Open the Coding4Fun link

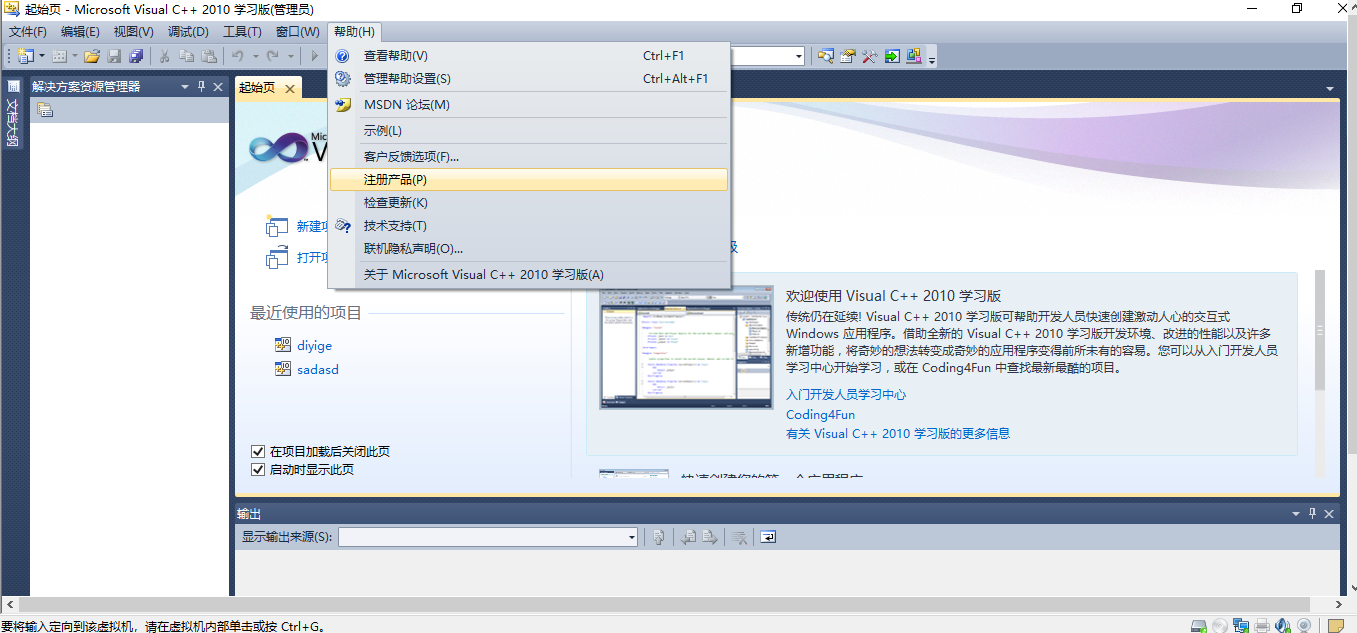(820, 415)
